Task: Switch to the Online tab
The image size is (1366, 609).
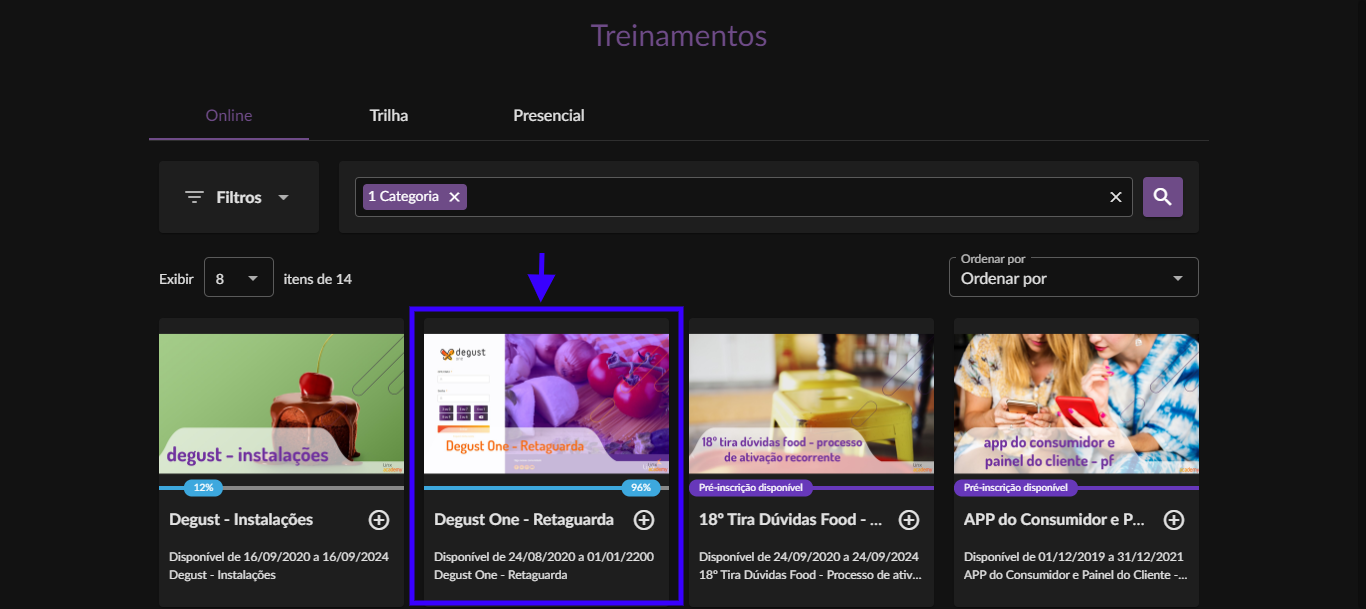Action: tap(229, 115)
